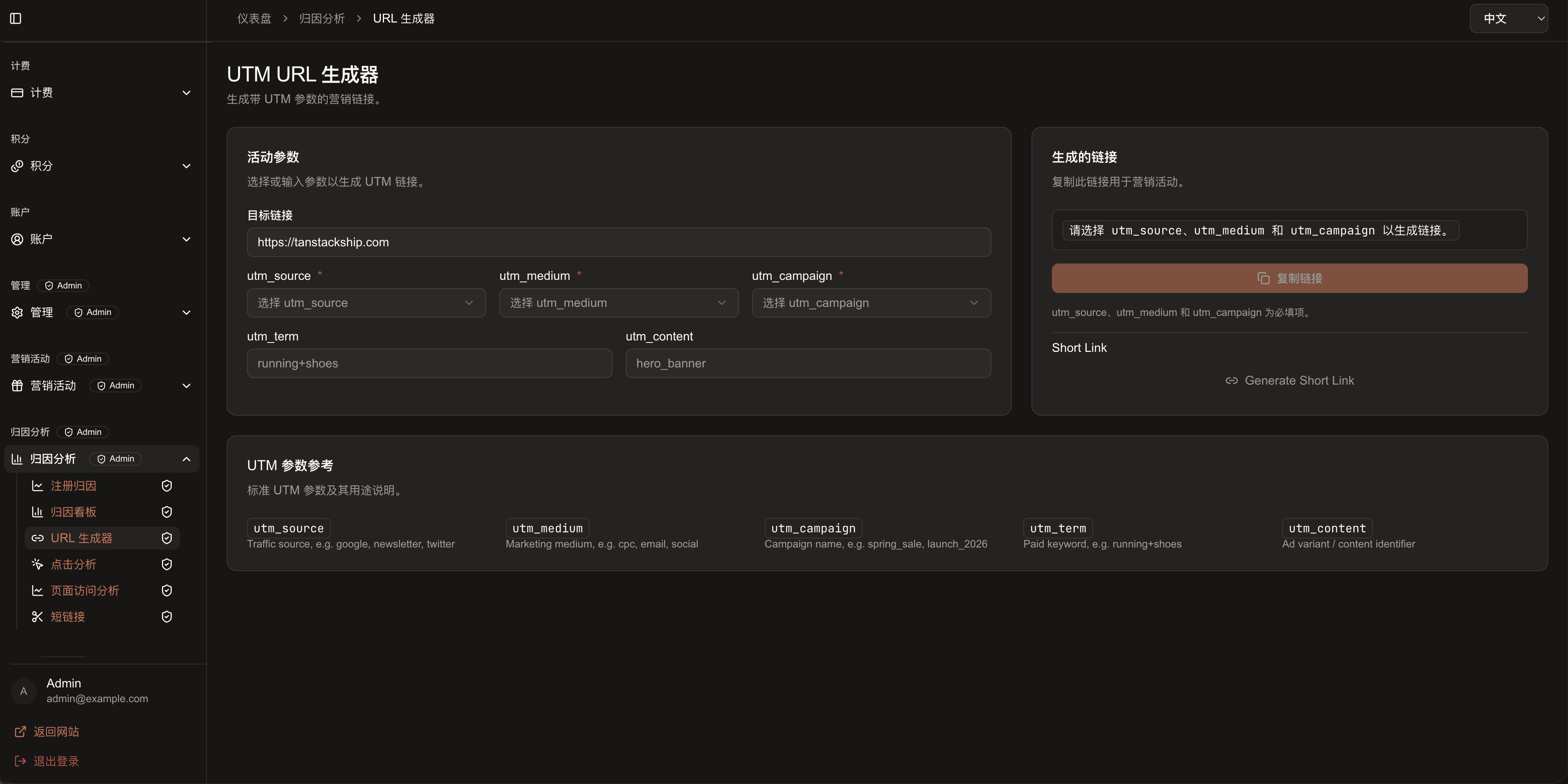Open the 中文 language selector
The height and width of the screenshot is (784, 1568).
coord(1508,18)
